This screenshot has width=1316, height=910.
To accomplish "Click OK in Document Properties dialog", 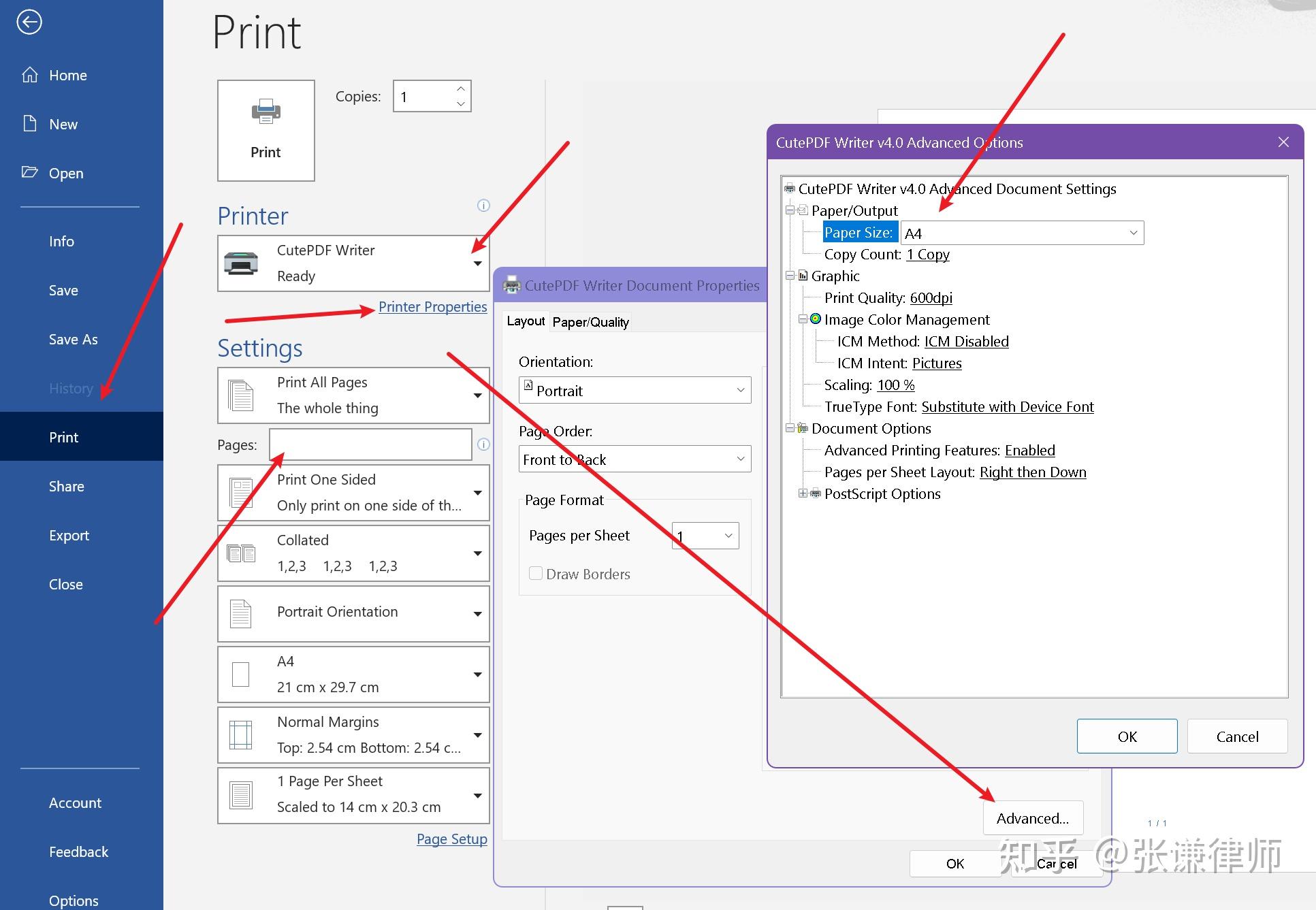I will point(955,864).
